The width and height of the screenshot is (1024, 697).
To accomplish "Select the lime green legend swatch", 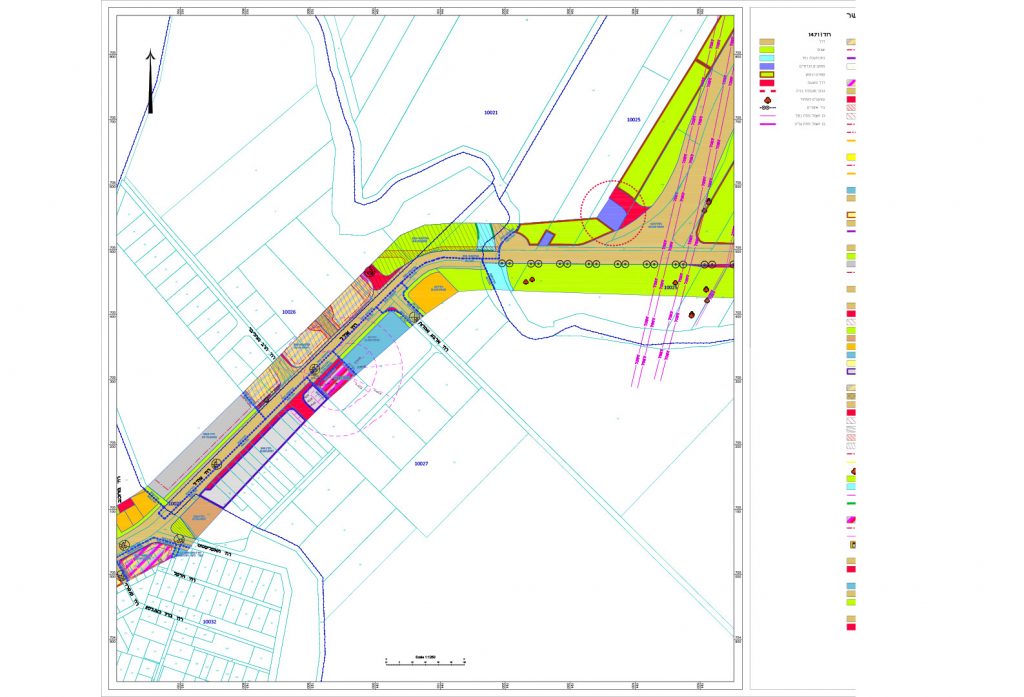I will (768, 49).
